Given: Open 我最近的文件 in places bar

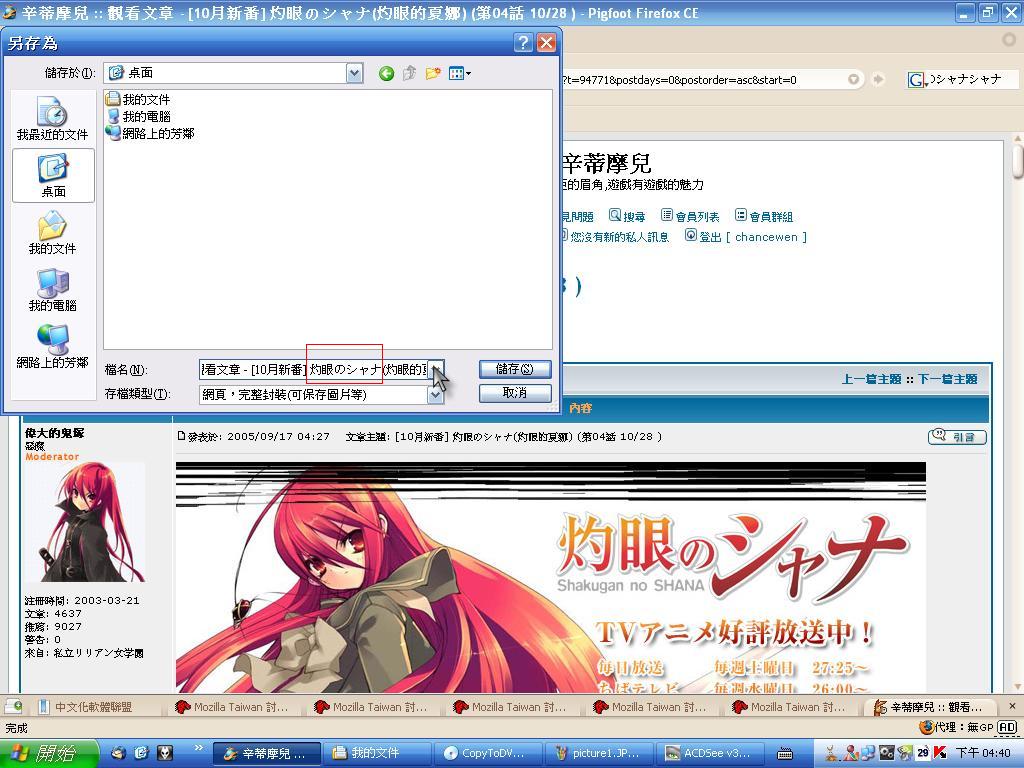Looking at the screenshot, I should pos(52,119).
